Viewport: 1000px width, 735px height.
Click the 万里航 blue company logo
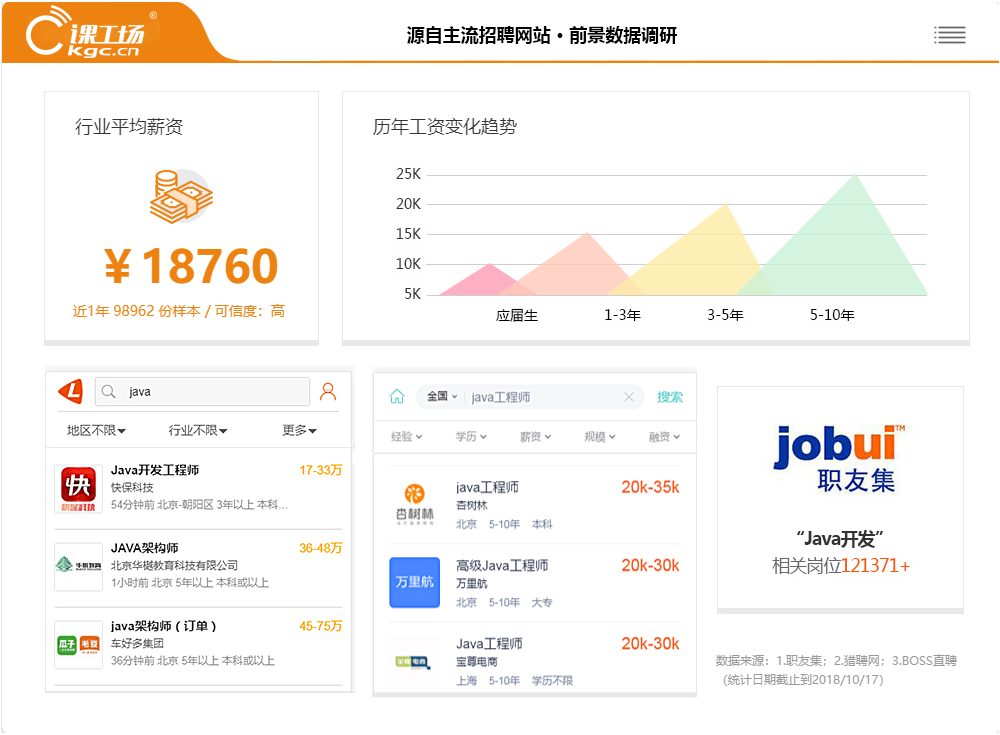tap(414, 582)
